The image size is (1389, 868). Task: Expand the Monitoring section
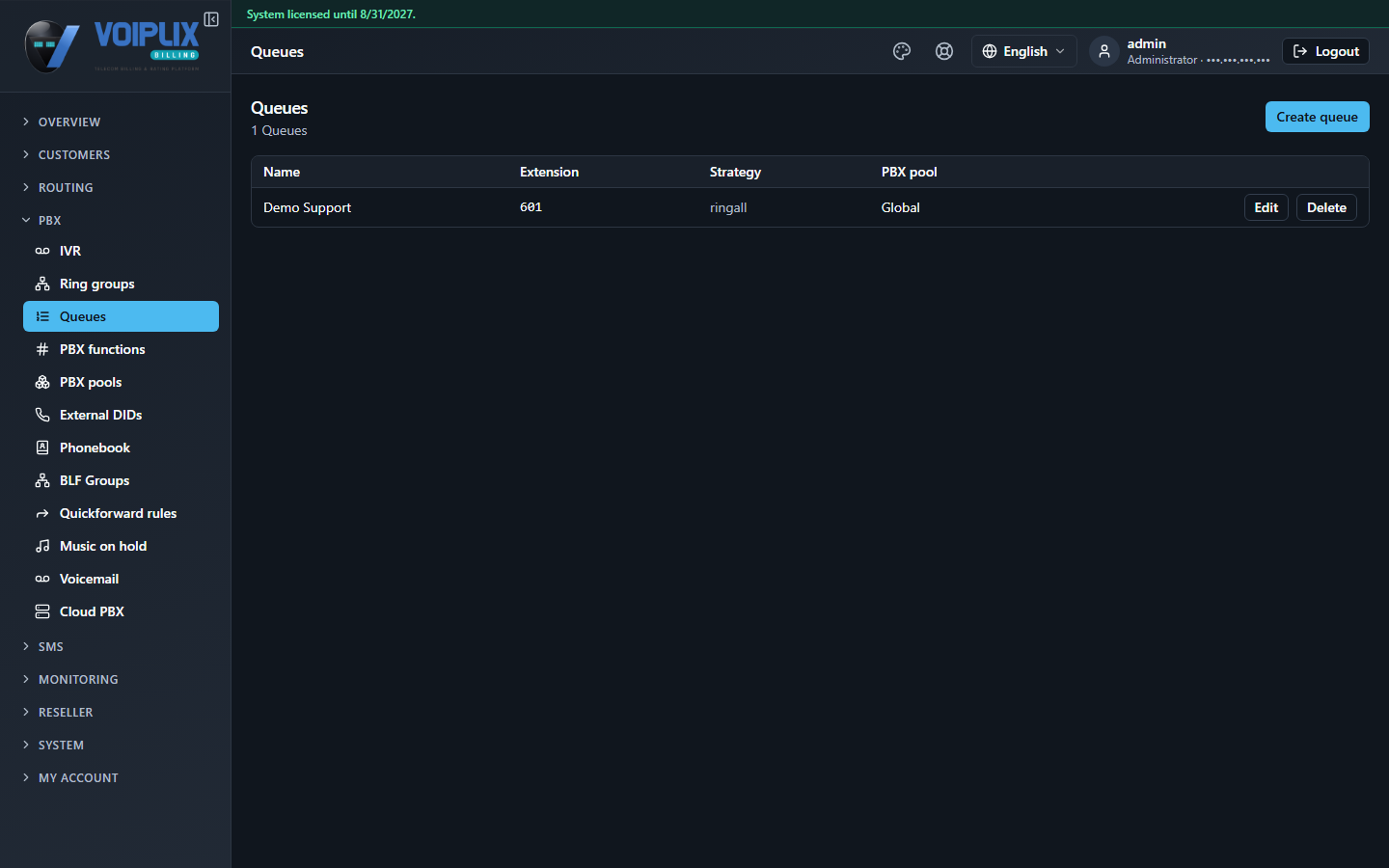[121, 679]
